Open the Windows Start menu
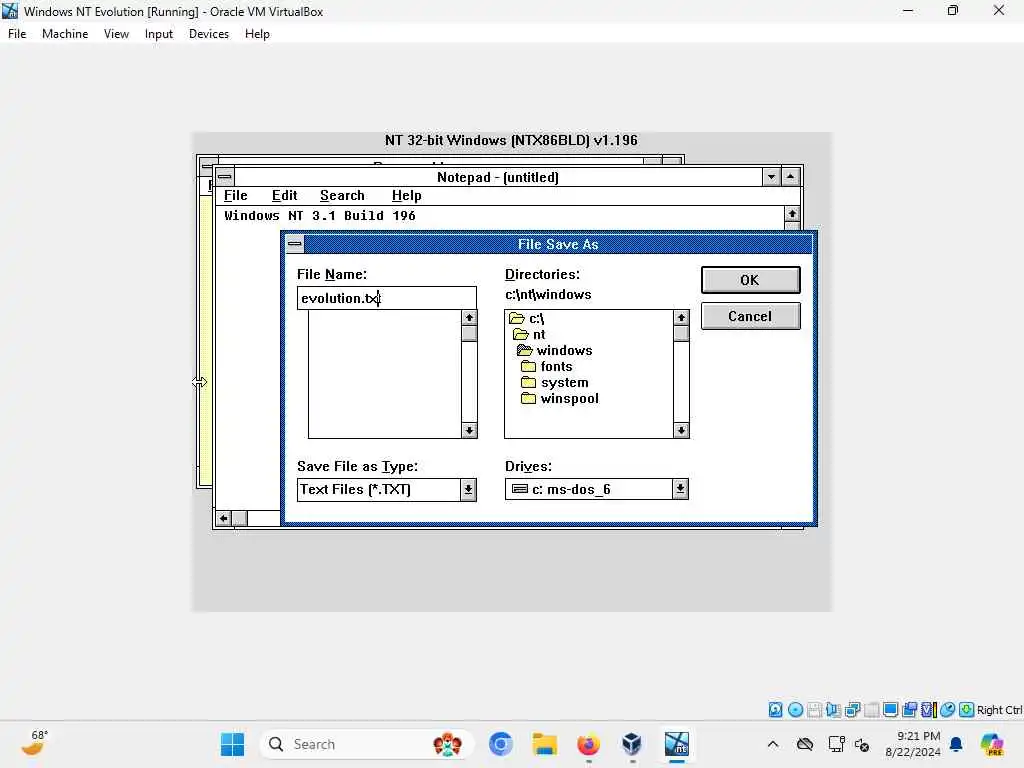The image size is (1024, 768). [232, 744]
